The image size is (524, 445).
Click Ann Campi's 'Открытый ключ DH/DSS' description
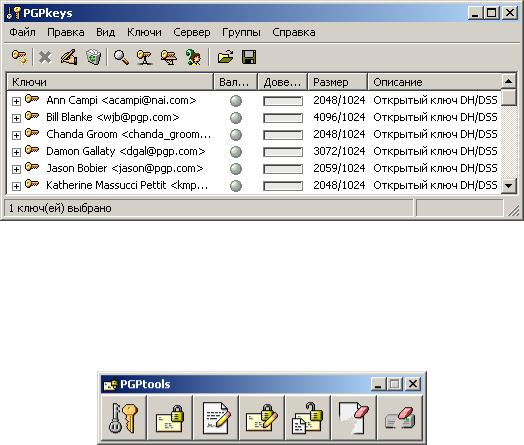(435, 100)
